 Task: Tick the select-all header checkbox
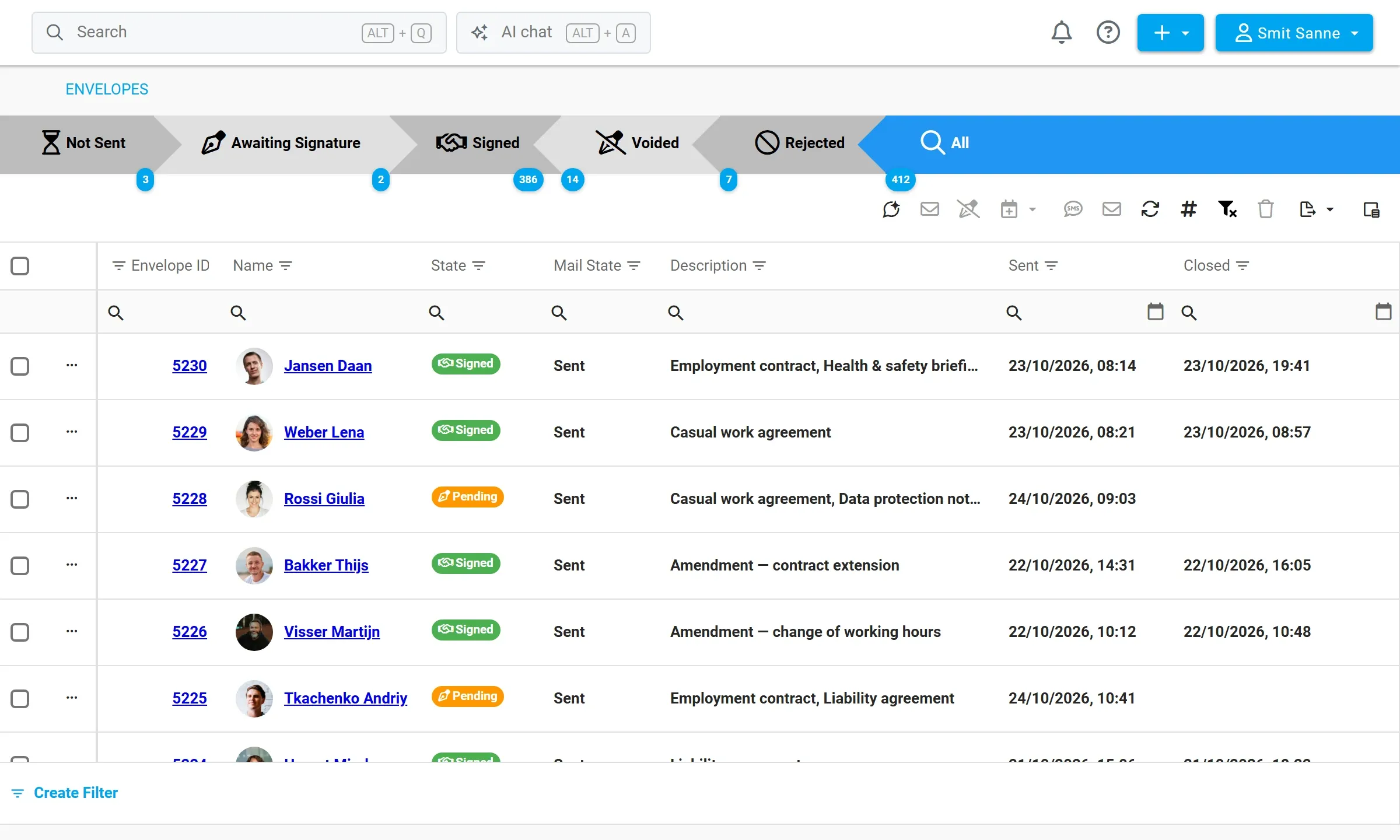pos(20,266)
